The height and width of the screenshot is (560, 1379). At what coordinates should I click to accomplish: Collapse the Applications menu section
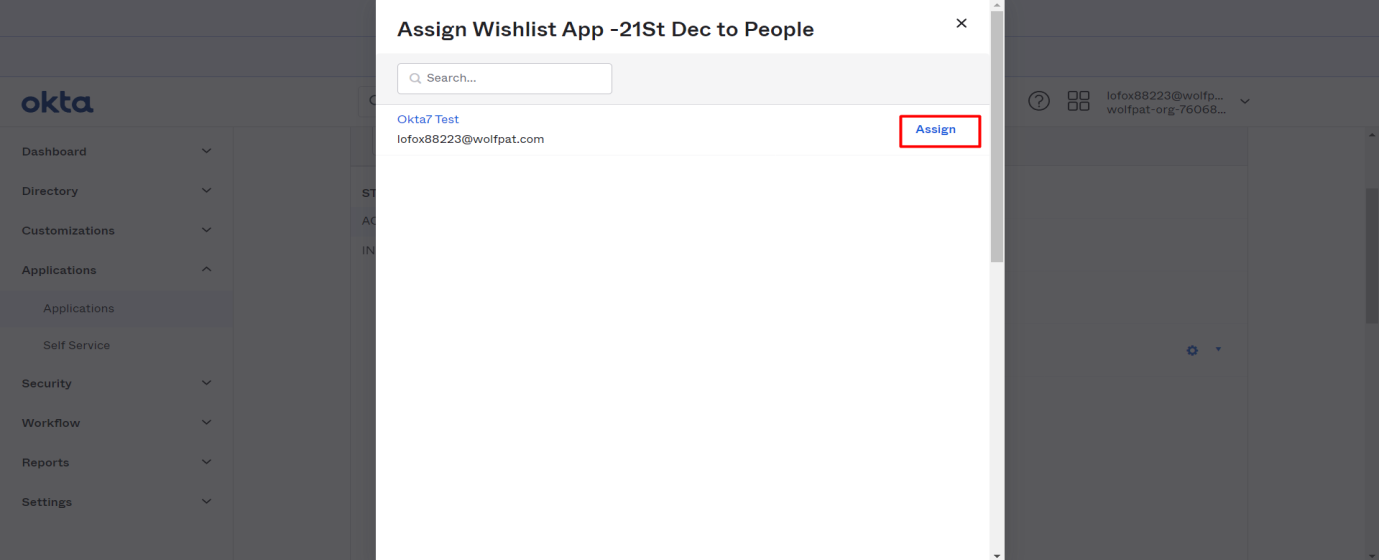tap(117, 270)
